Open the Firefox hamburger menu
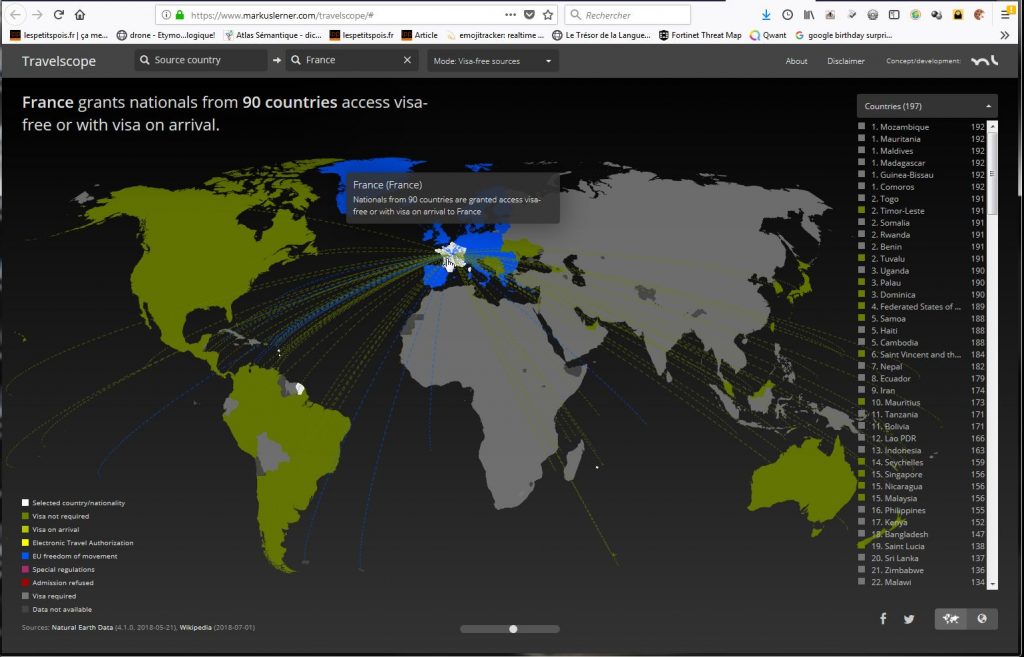This screenshot has height=657, width=1024. tap(1005, 15)
